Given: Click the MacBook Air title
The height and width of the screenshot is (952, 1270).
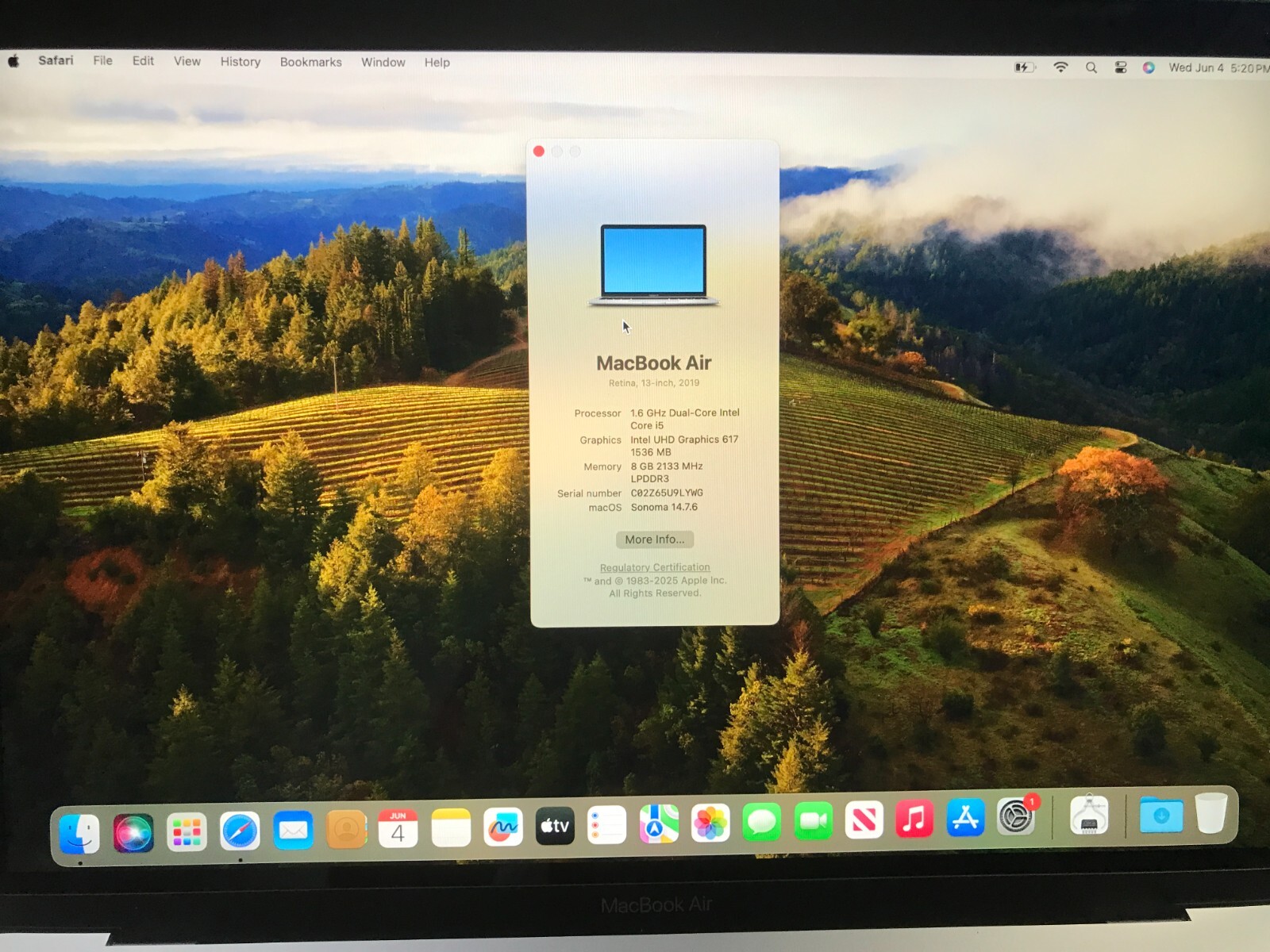Looking at the screenshot, I should pos(654,363).
